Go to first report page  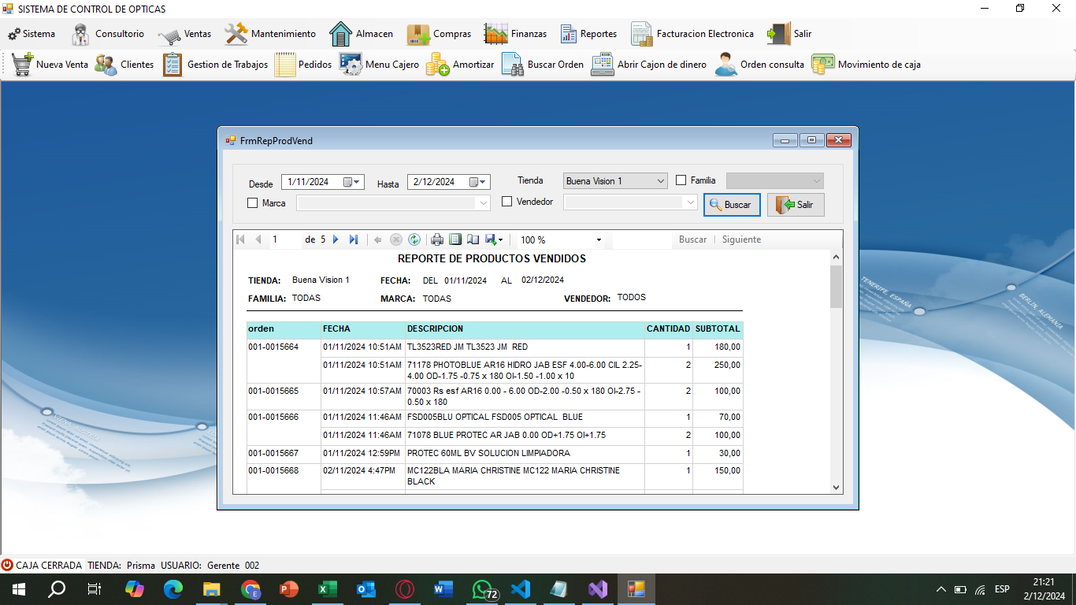(240, 239)
